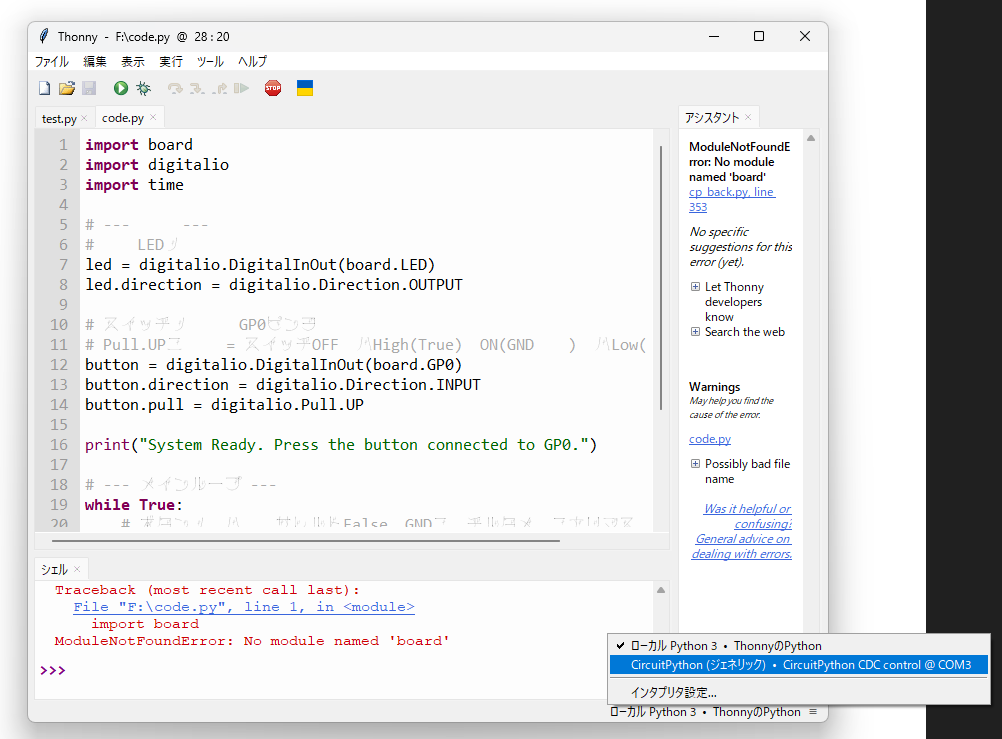Open the 実行 menu

point(171,61)
